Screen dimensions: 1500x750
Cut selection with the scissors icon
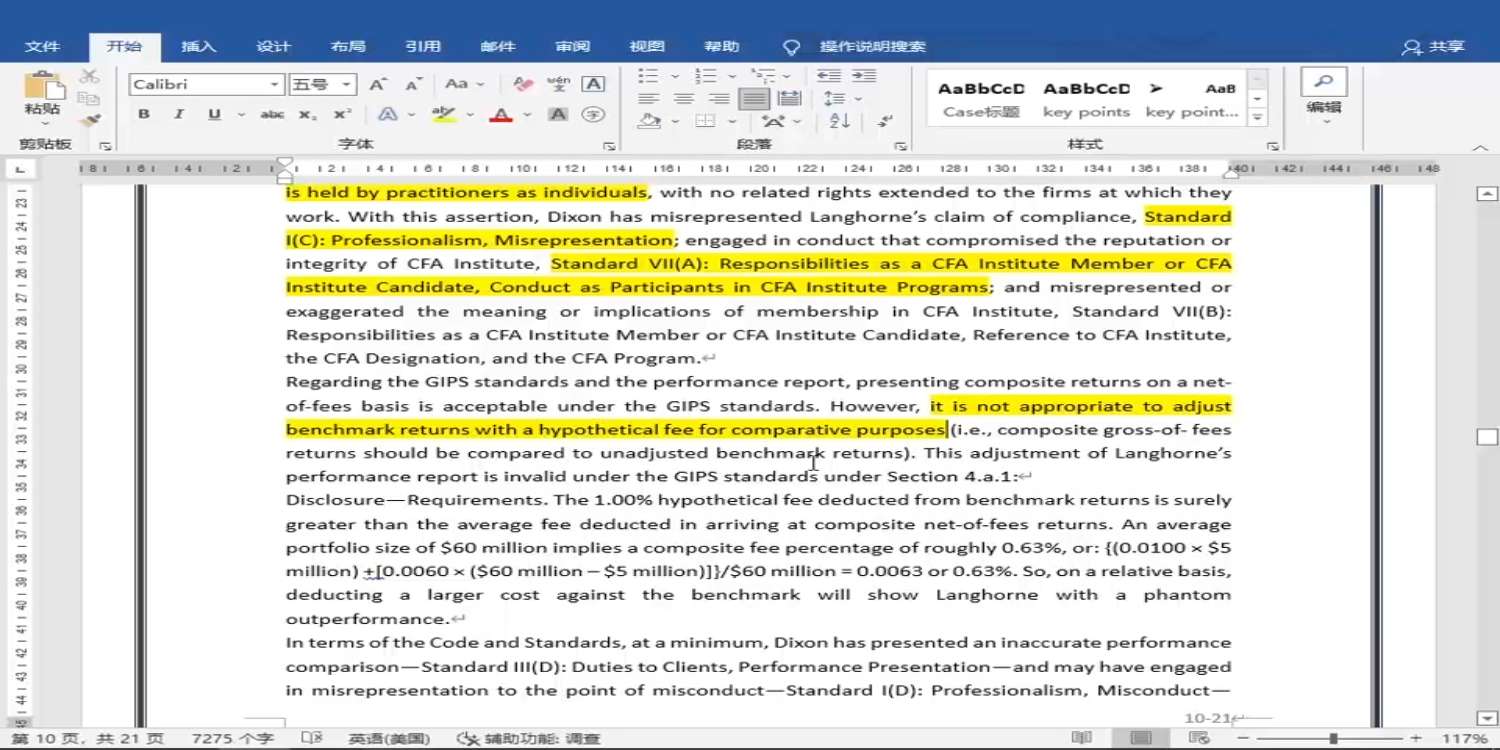coord(90,76)
